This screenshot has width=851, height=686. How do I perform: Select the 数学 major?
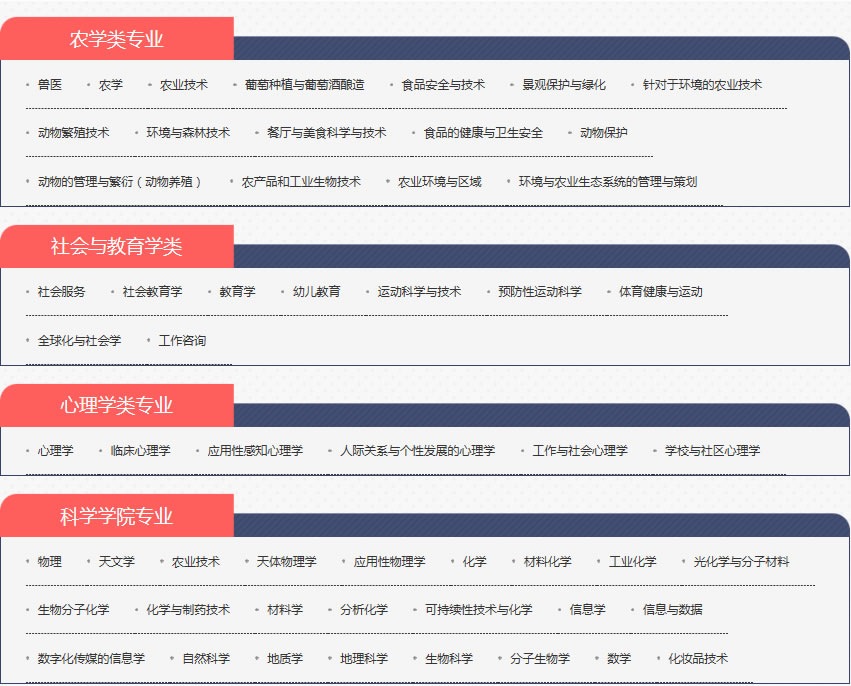(x=619, y=659)
